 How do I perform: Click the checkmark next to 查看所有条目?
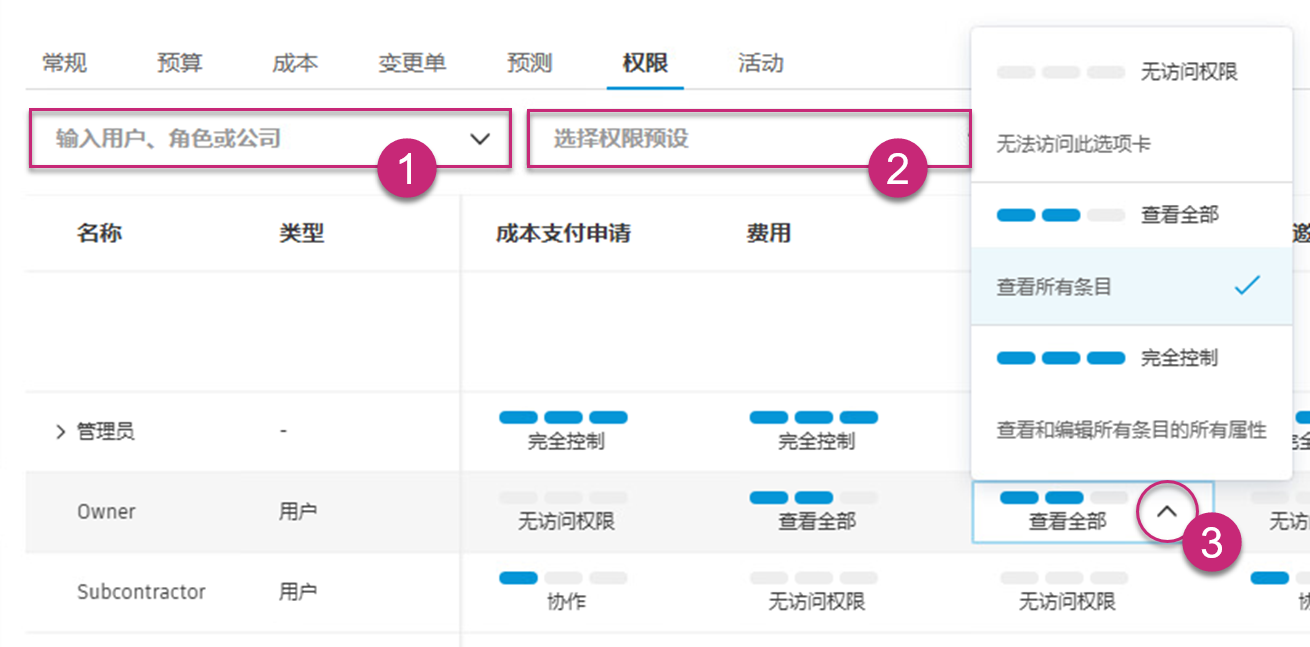pos(1247,286)
